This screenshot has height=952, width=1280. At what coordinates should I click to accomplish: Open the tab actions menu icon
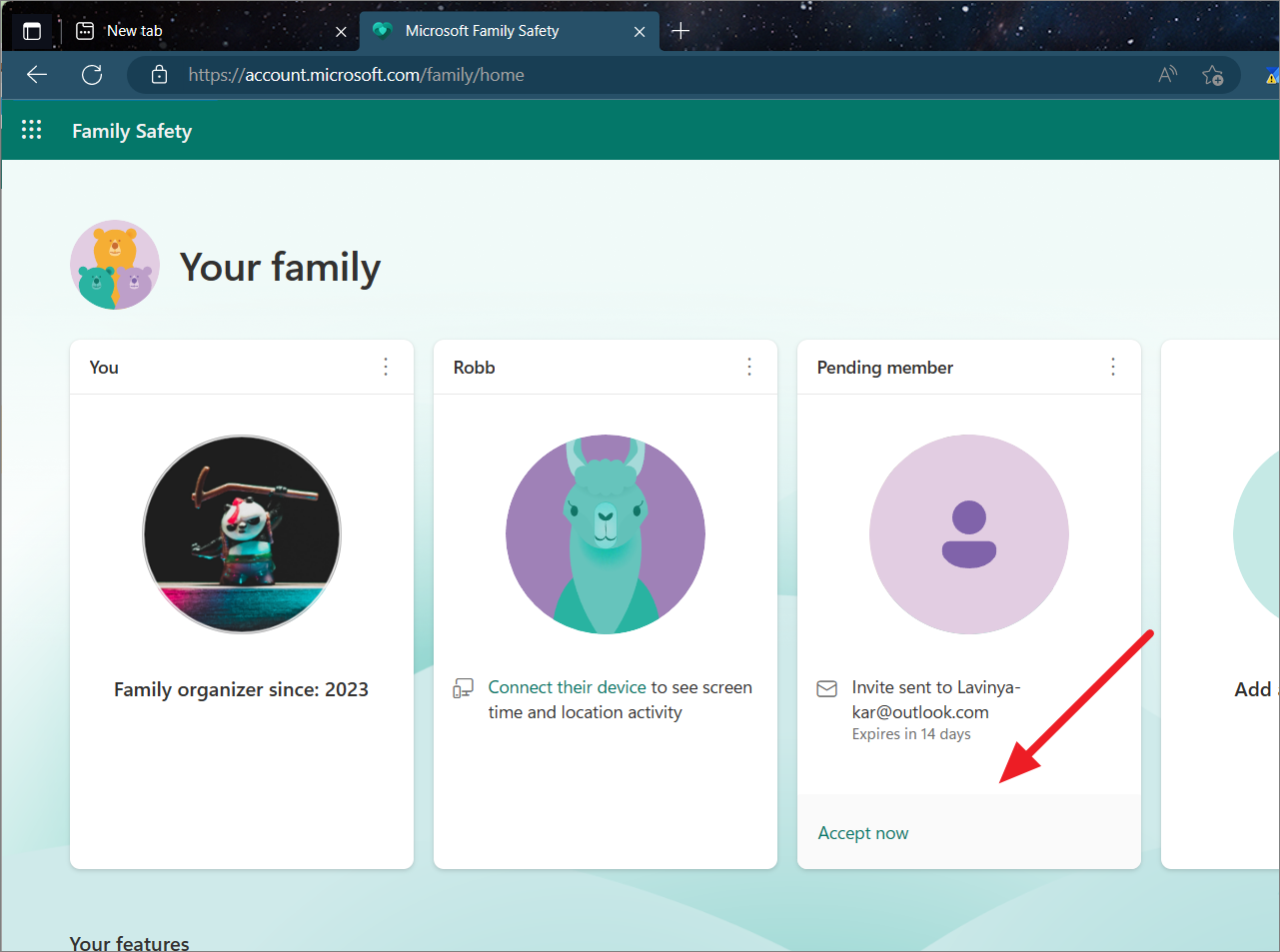point(32,31)
